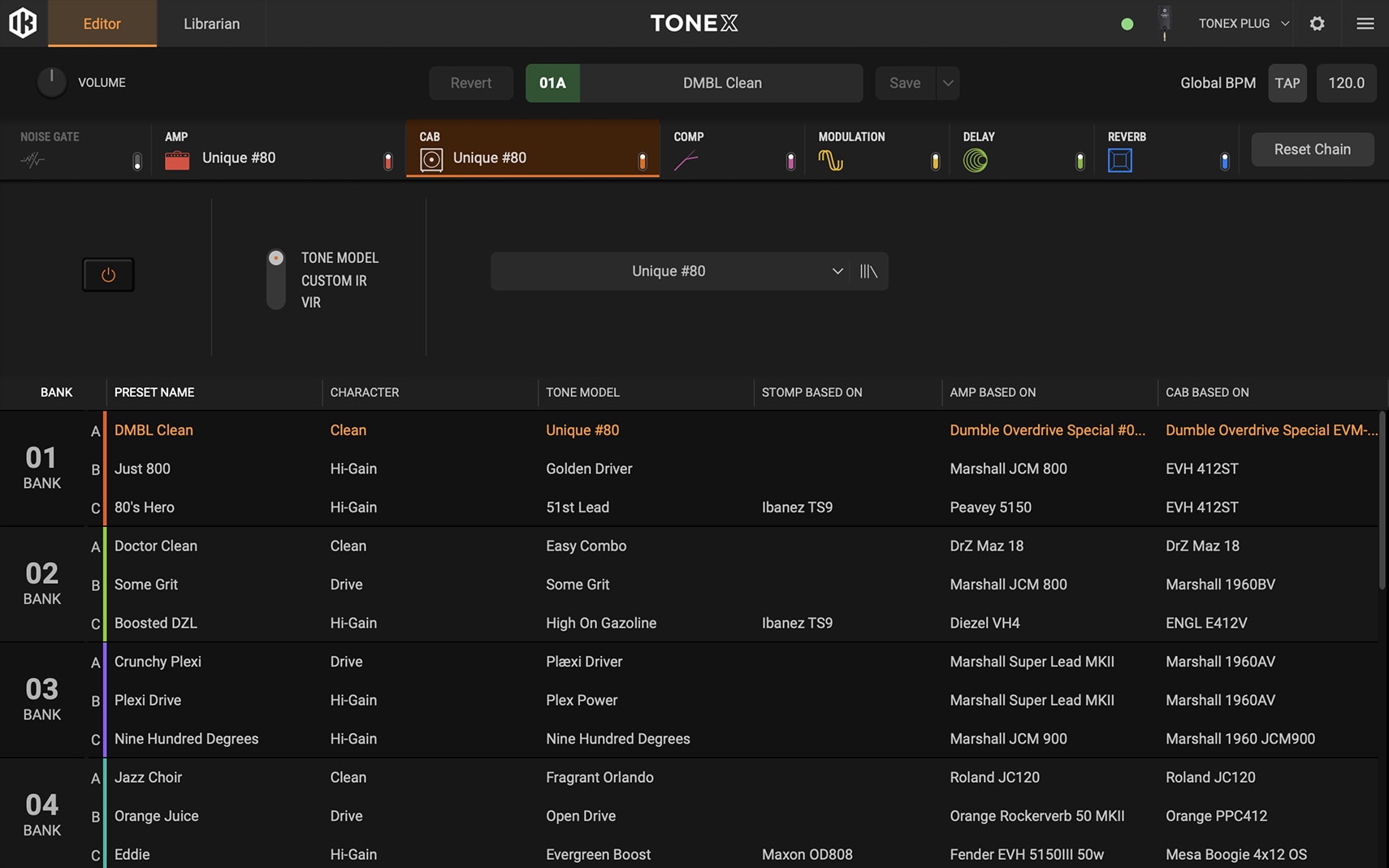This screenshot has width=1389, height=868.
Task: Expand the Unique #80 cab model dropdown
Action: (837, 271)
